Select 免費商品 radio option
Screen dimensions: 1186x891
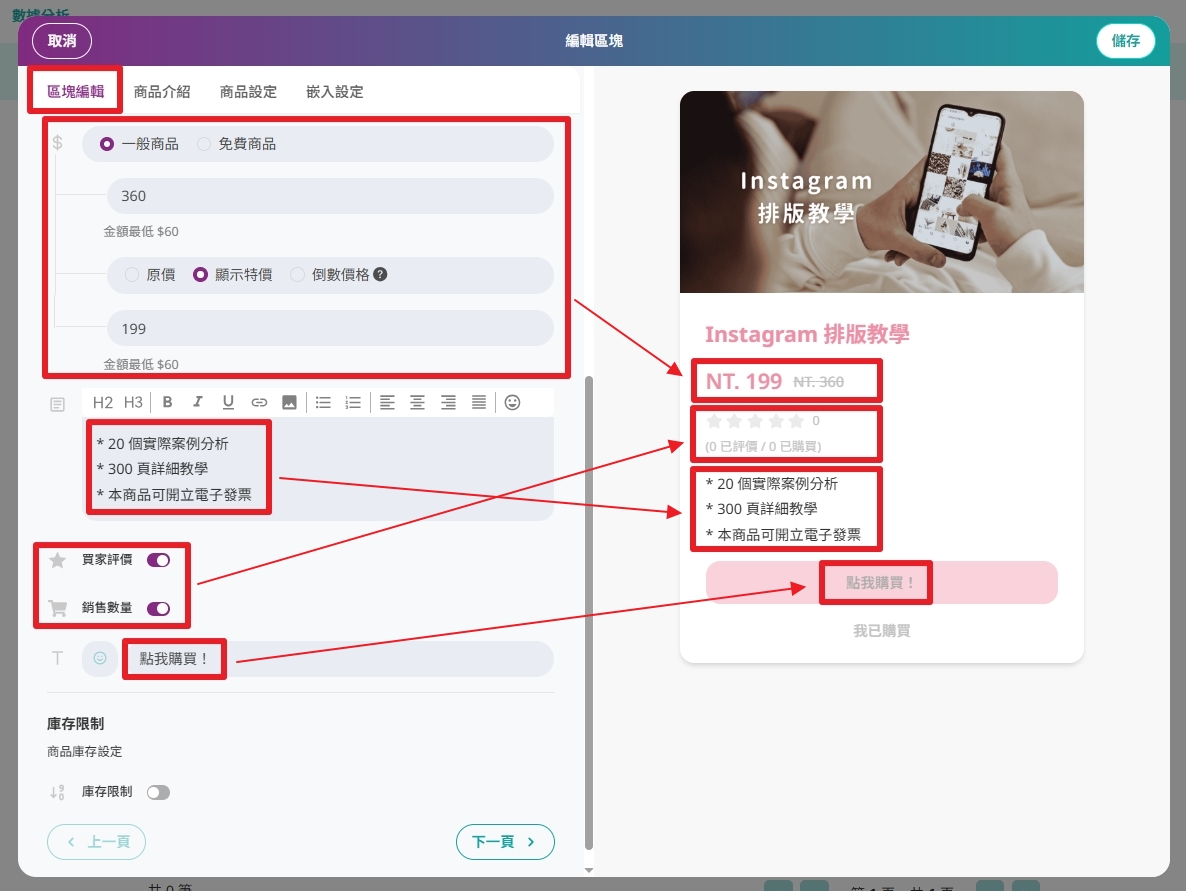pos(204,144)
